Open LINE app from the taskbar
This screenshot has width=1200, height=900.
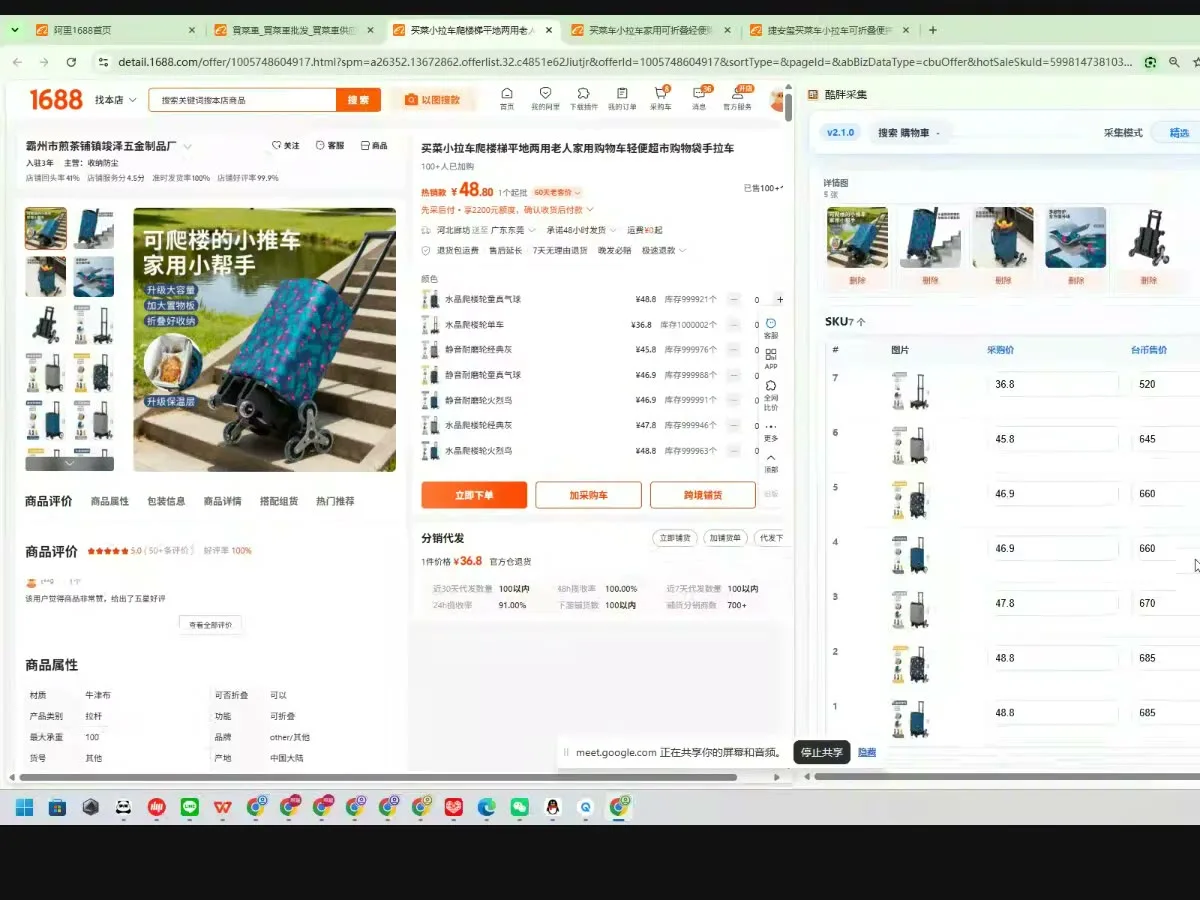tap(189, 807)
